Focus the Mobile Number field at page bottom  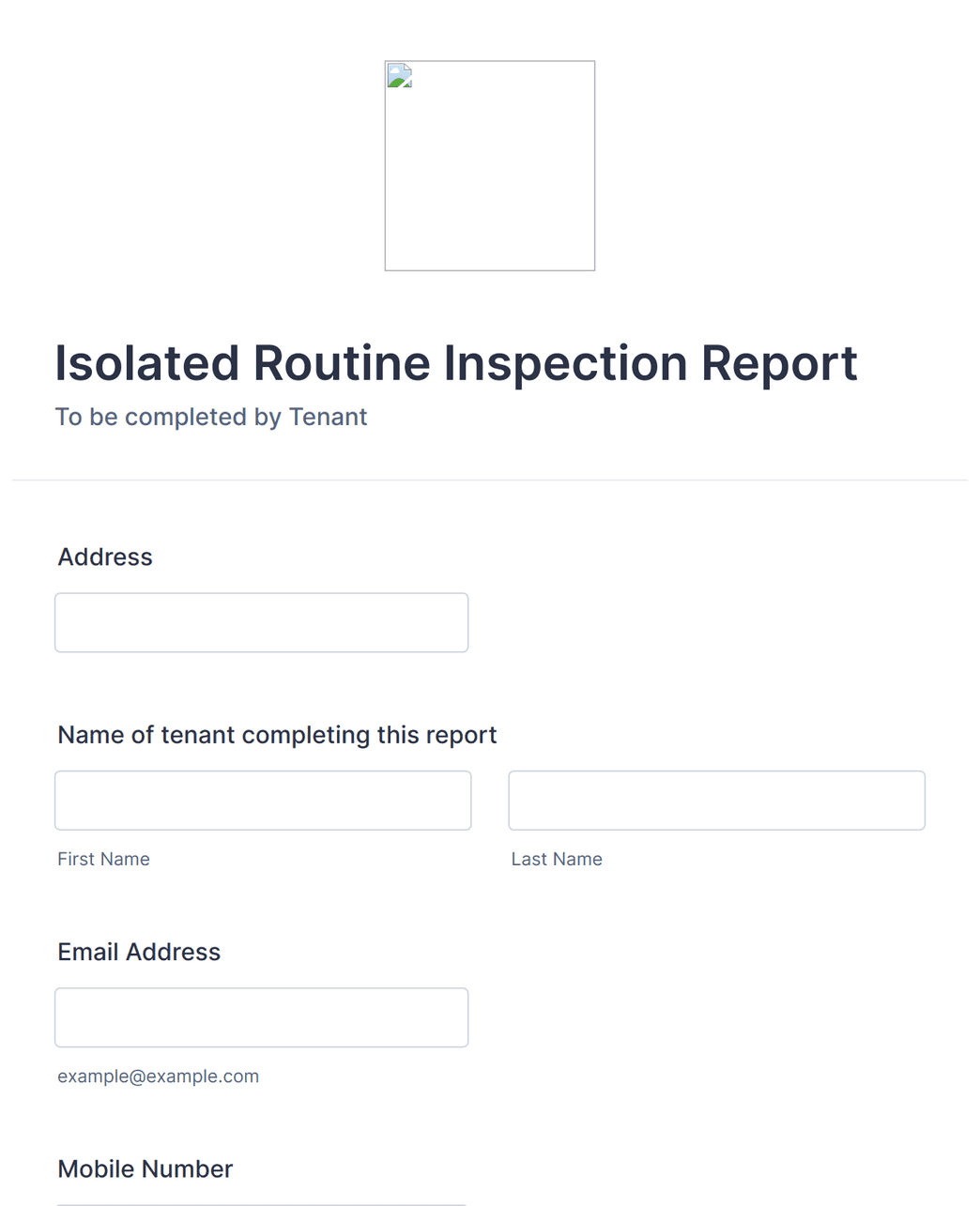point(262,1204)
